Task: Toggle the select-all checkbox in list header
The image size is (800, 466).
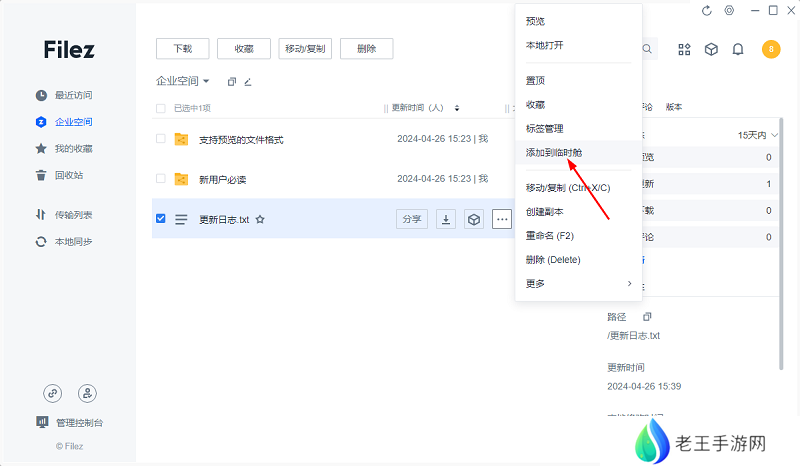Action: pos(161,108)
